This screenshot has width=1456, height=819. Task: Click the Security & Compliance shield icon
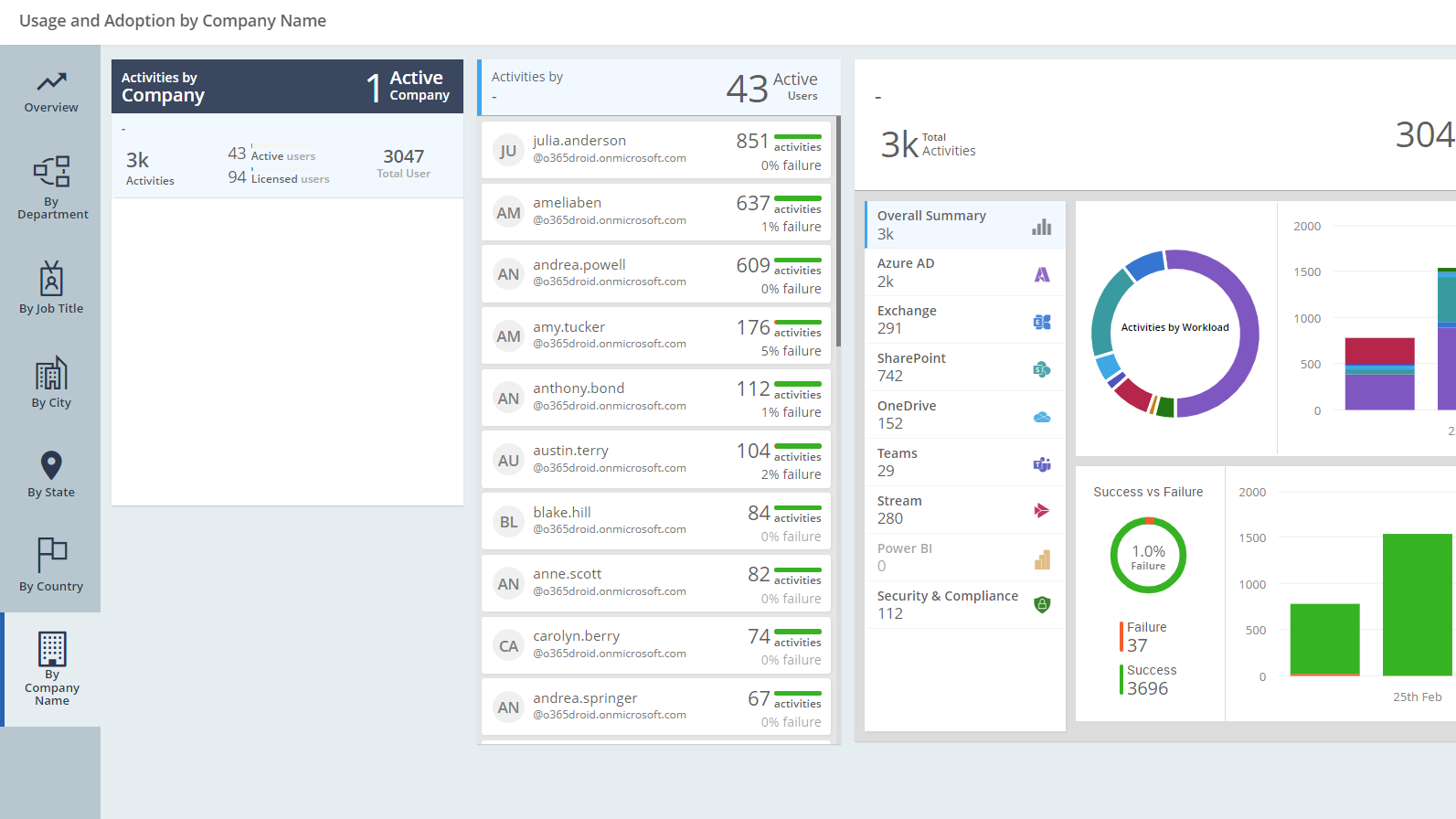point(1041,604)
